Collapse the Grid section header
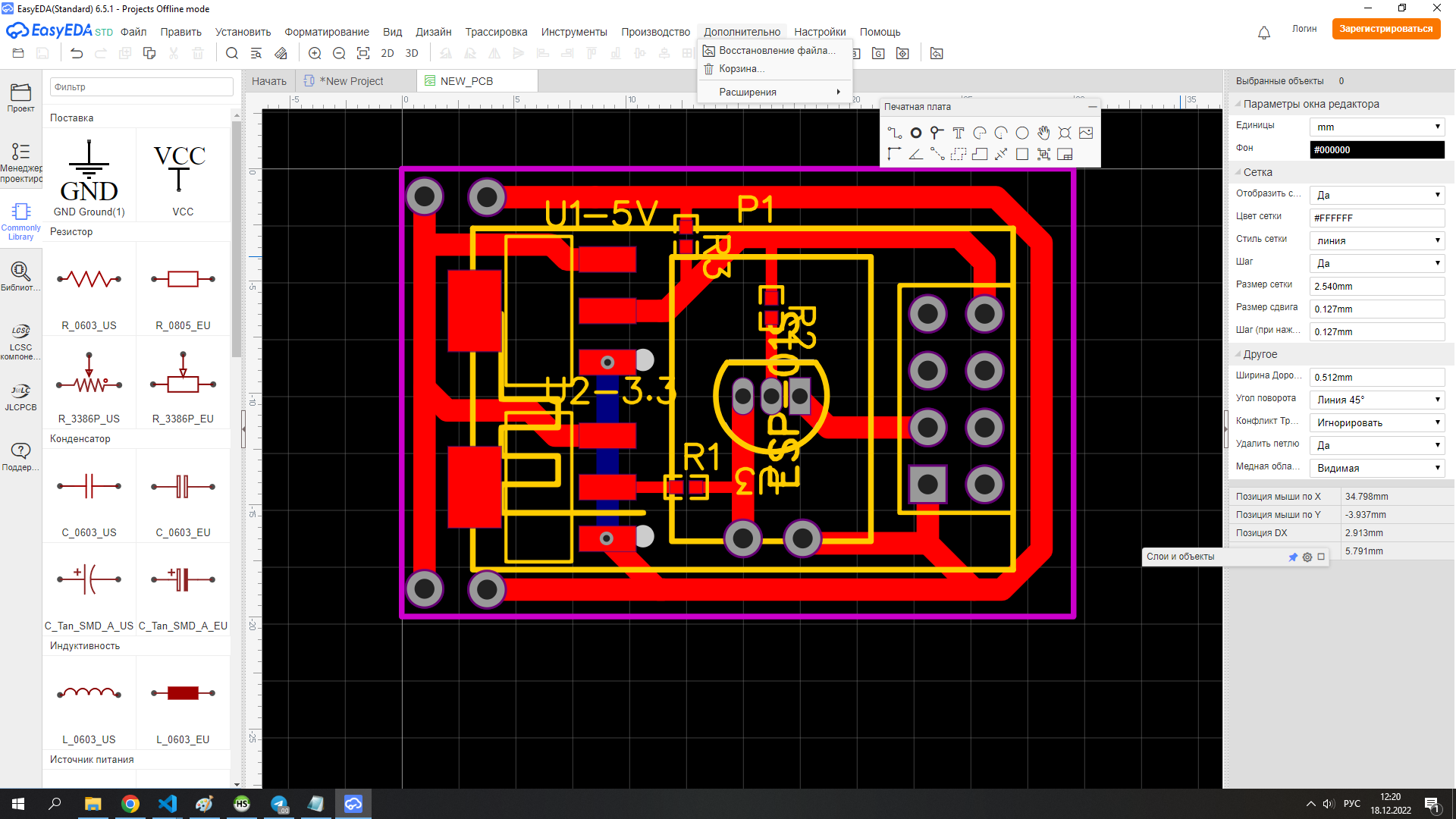The width and height of the screenshot is (1456, 819). pyautogui.click(x=1257, y=172)
